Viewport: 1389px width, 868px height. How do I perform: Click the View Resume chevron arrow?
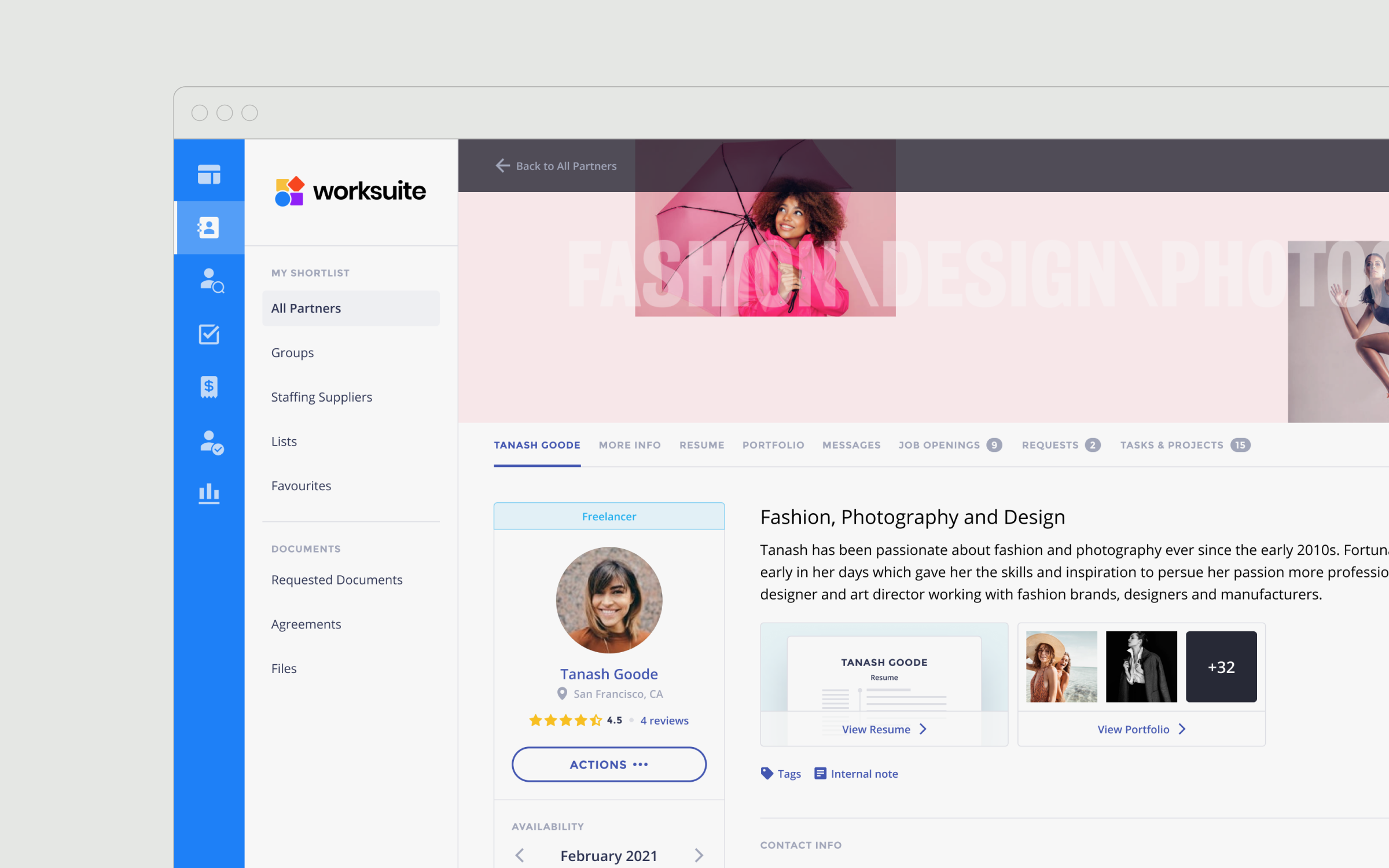click(923, 729)
